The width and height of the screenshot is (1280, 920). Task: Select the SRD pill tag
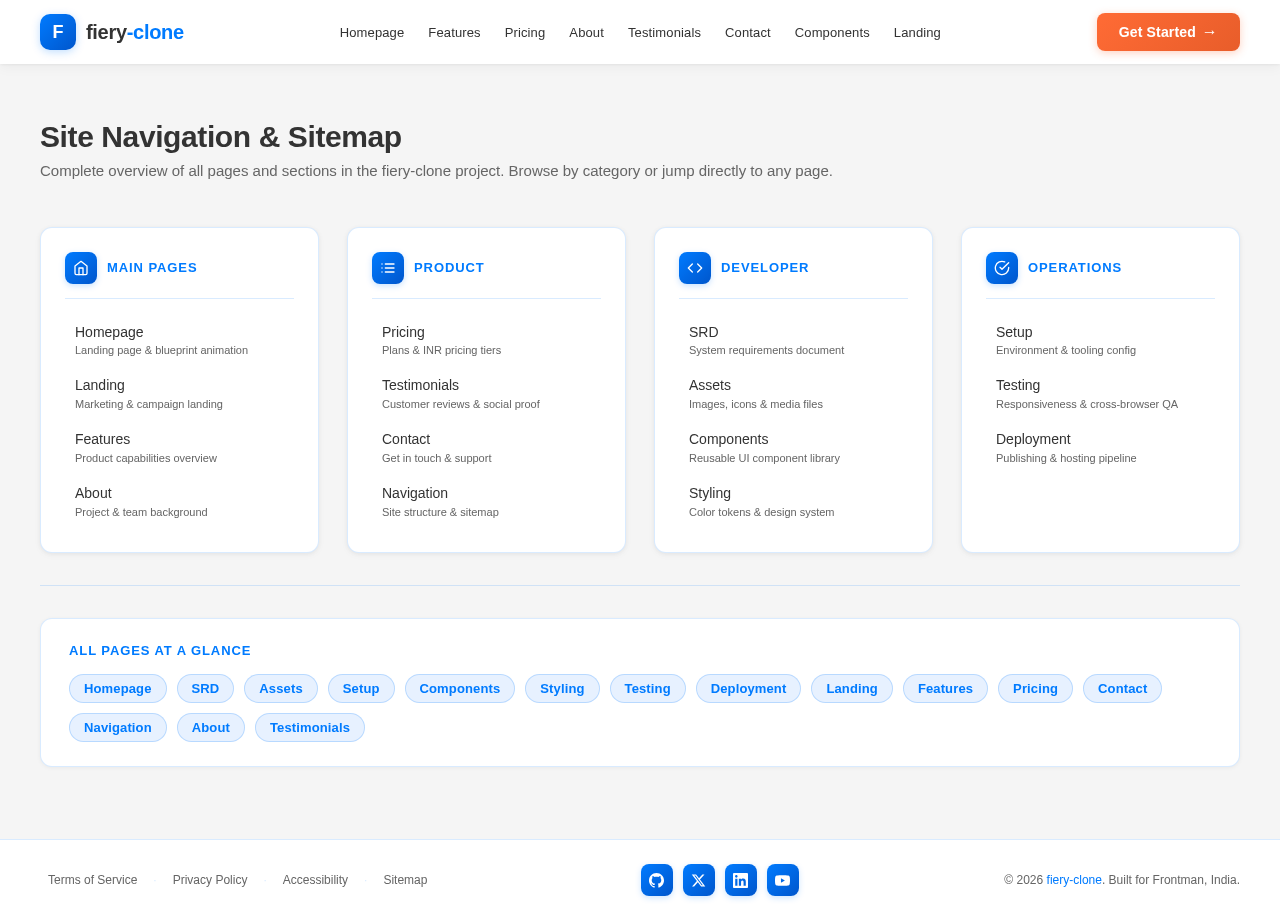[x=205, y=689]
